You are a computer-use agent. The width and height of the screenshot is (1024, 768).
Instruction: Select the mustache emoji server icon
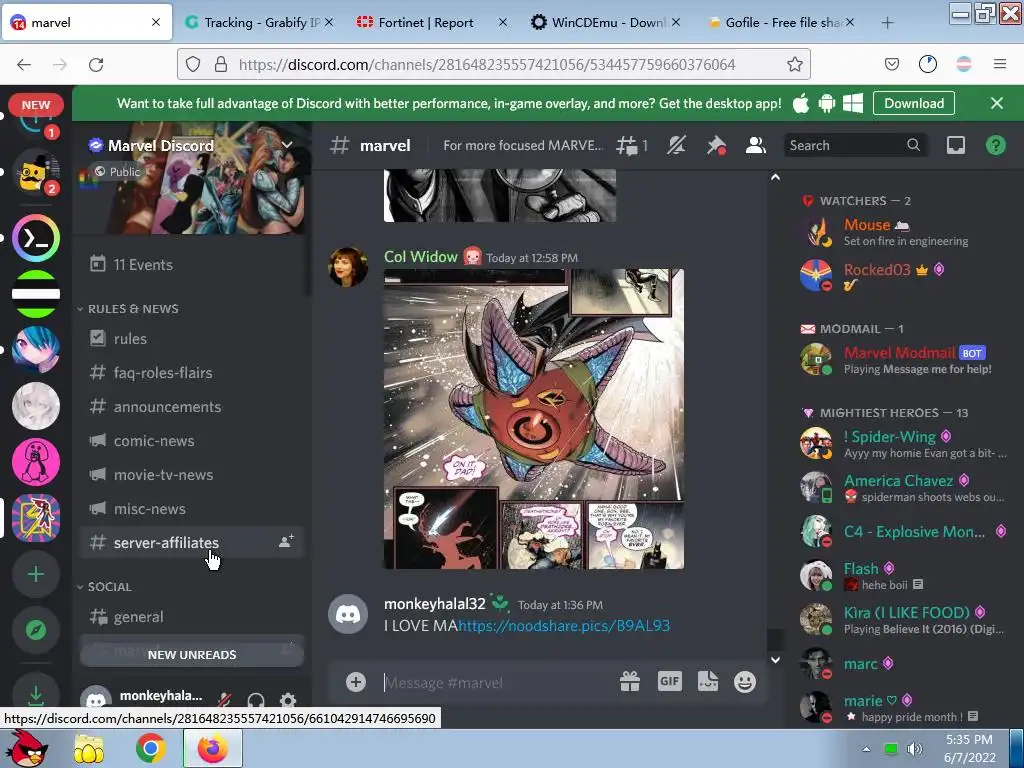36,172
